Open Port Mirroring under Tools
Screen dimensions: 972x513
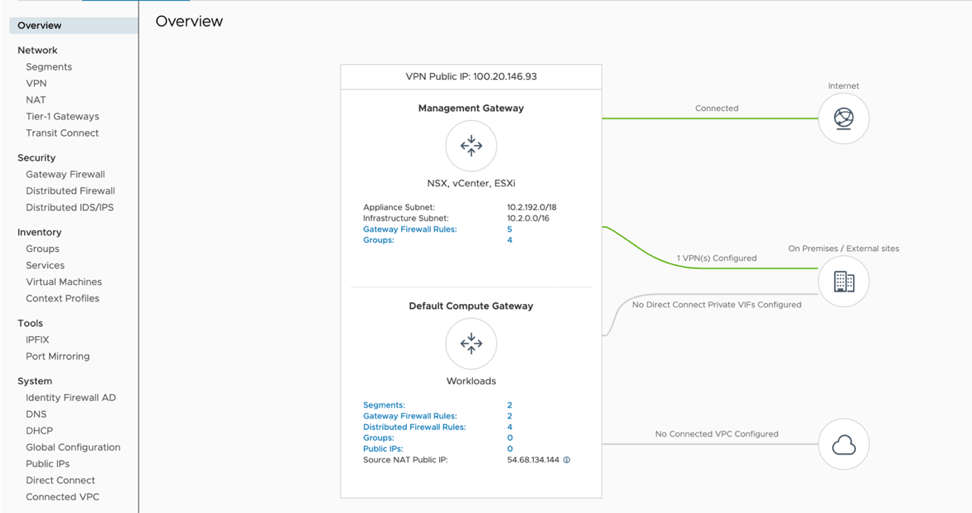[58, 356]
